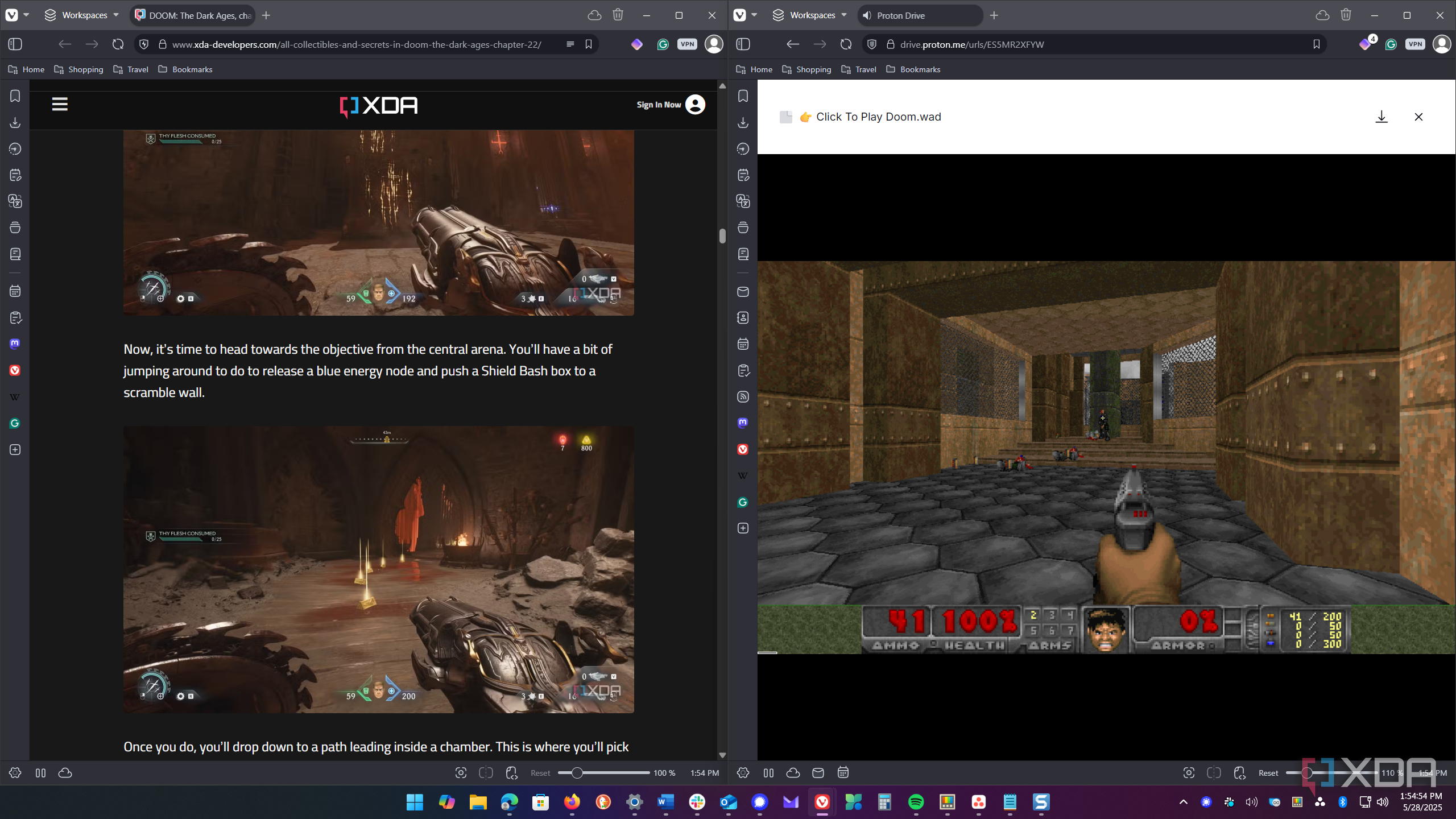Open the Bookmarks panel in the left sidebar
Image resolution: width=1456 pixels, height=819 pixels.
(x=15, y=96)
